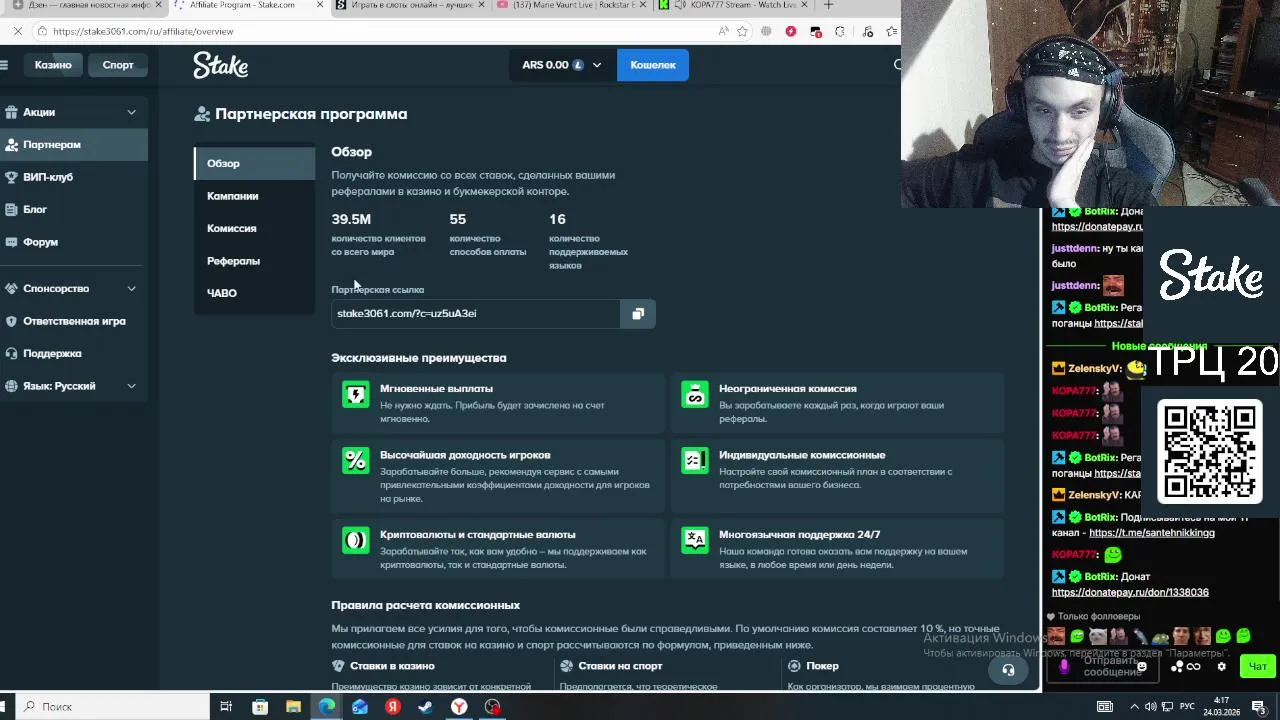Open the ARS 0.00 balance dropdown

point(562,65)
